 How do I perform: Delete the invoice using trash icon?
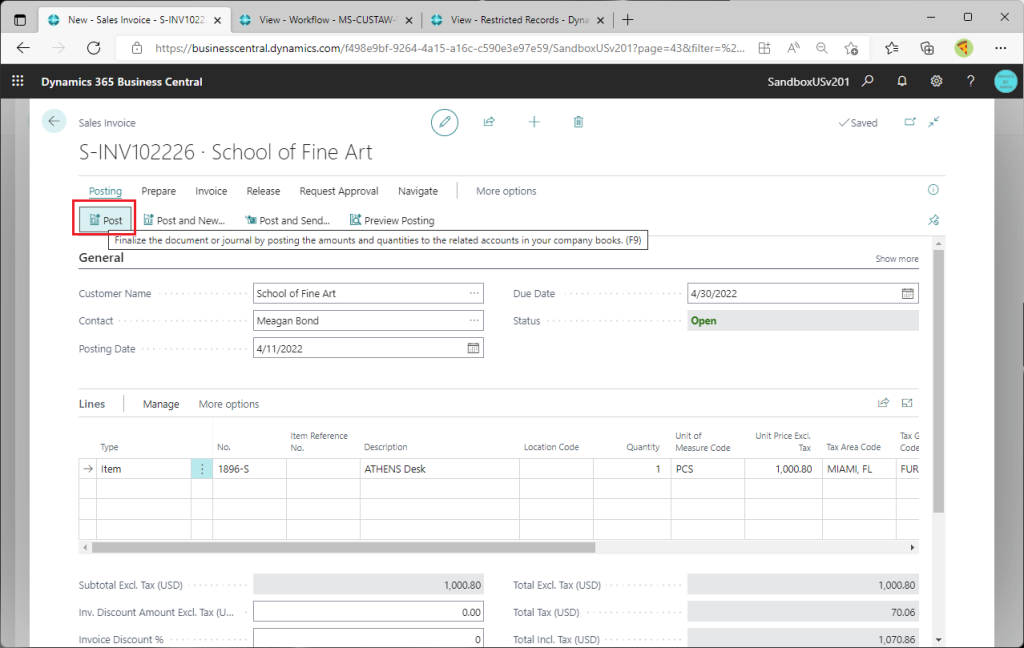(579, 122)
